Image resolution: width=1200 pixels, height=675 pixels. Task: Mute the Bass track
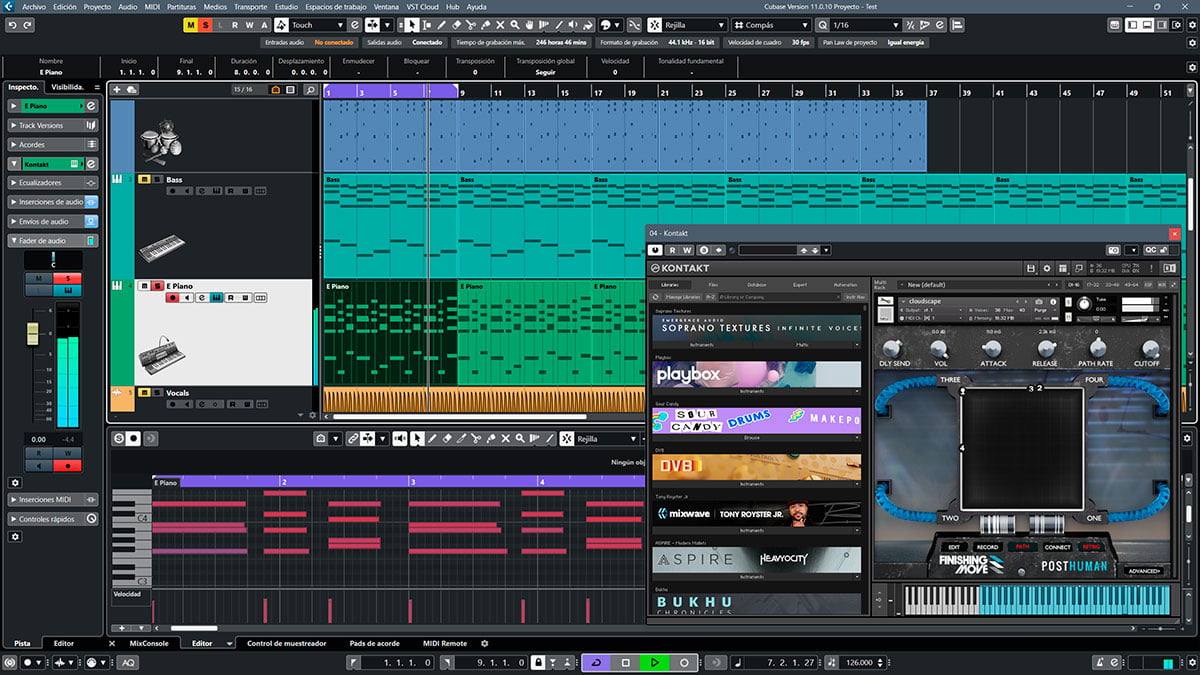(144, 180)
